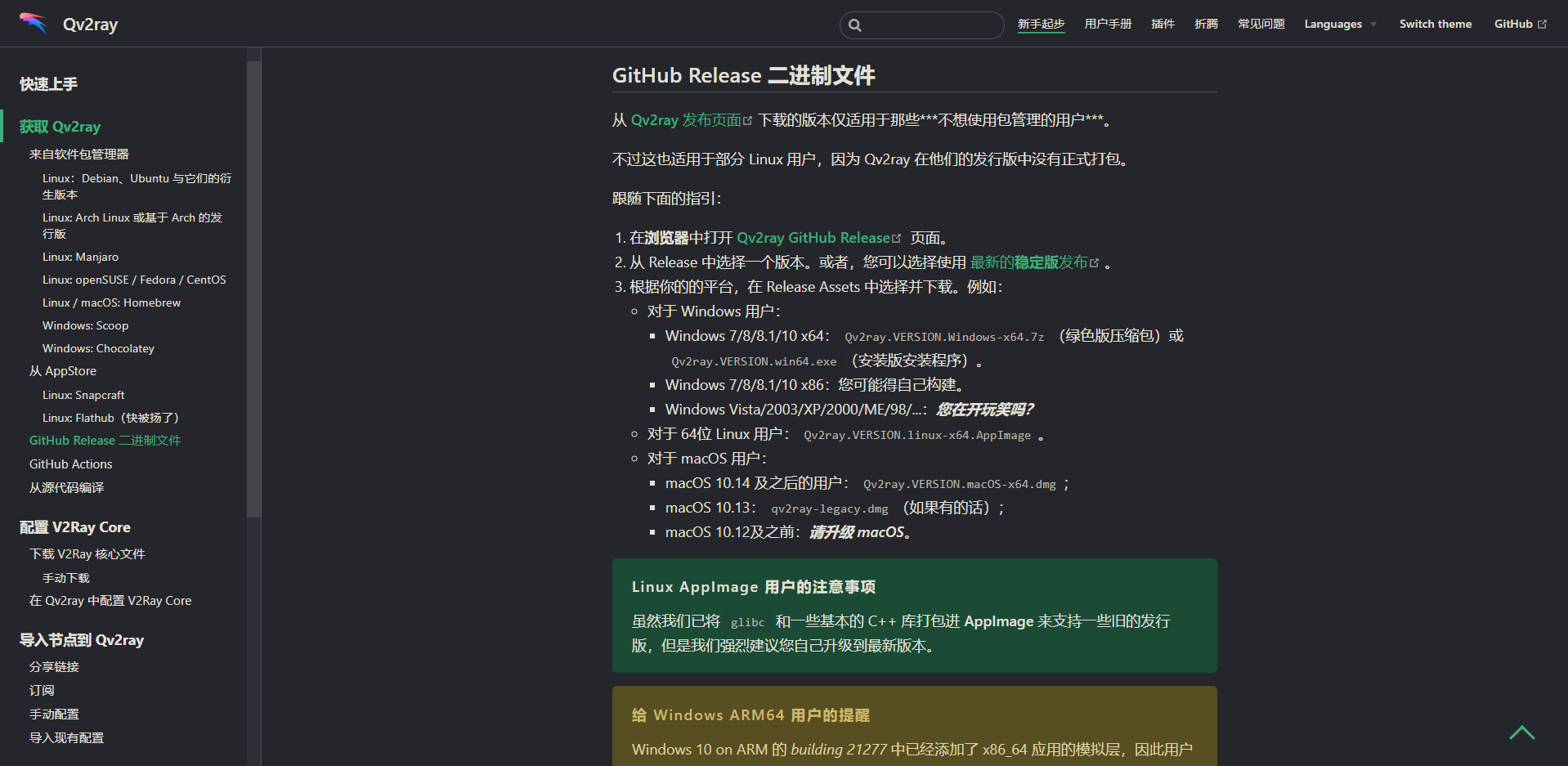This screenshot has height=766, width=1568.
Task: Open Linux: Manjaro sidebar entry
Action: pyautogui.click(x=79, y=257)
